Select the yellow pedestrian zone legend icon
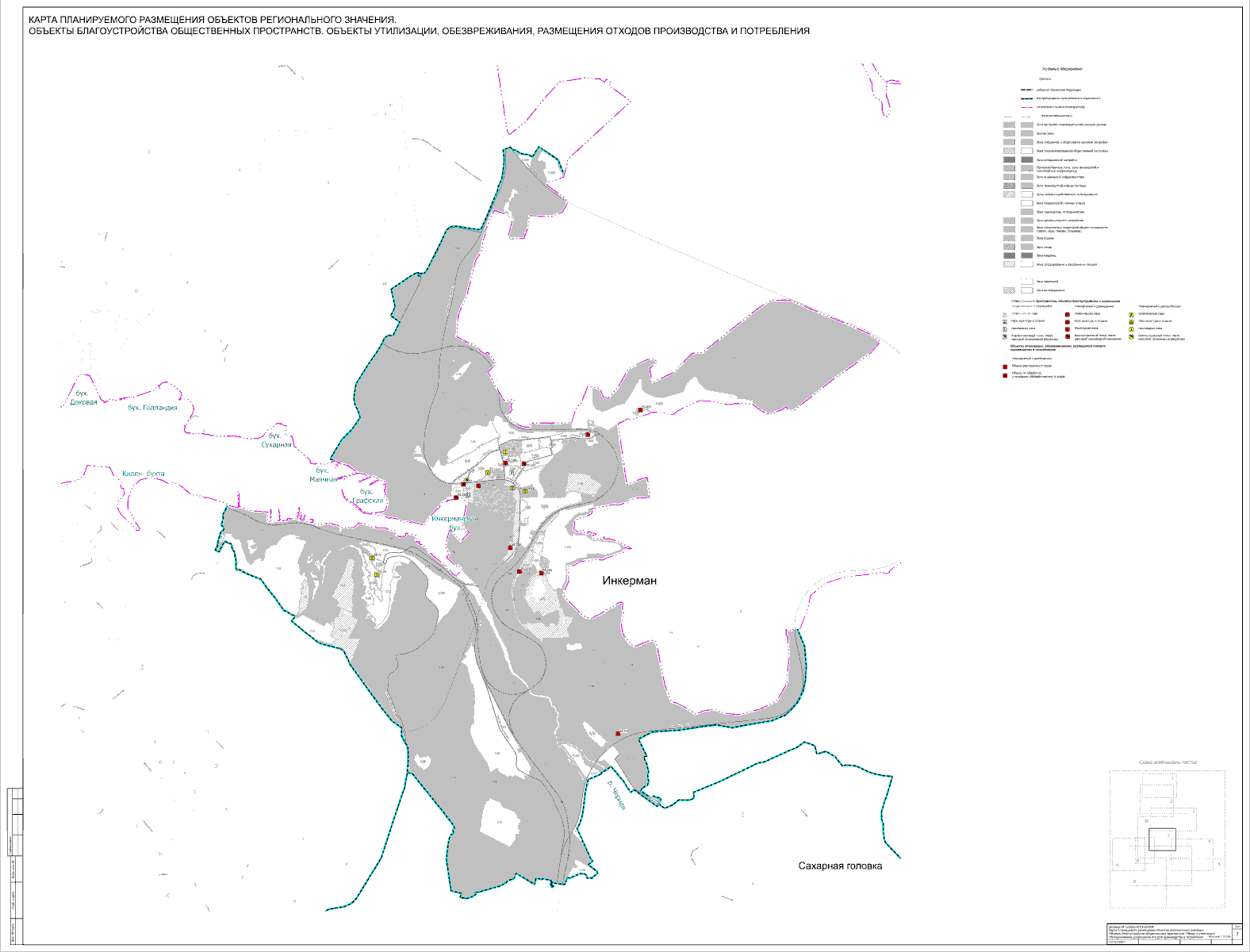 pos(1131,328)
